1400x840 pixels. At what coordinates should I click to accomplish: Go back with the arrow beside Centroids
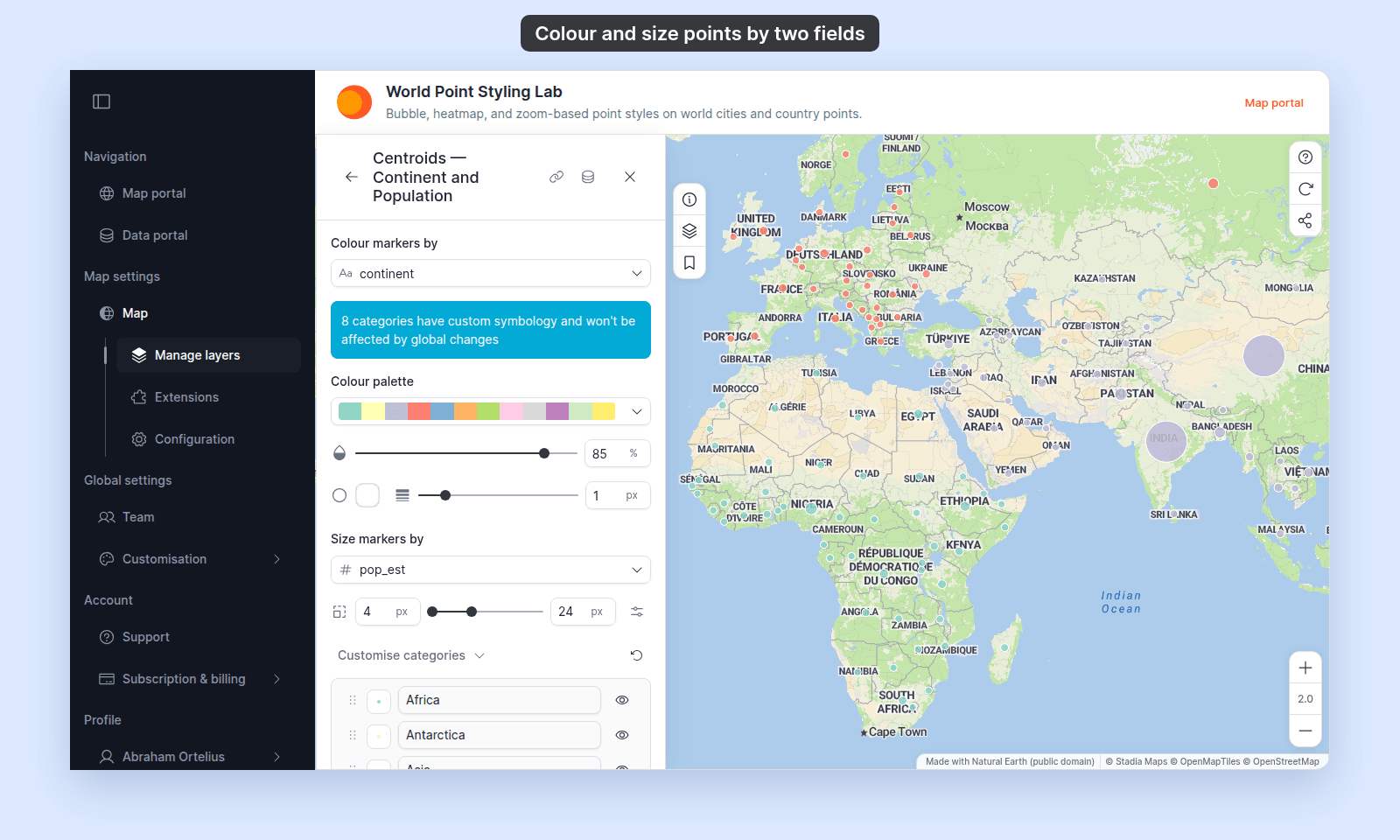click(x=352, y=177)
